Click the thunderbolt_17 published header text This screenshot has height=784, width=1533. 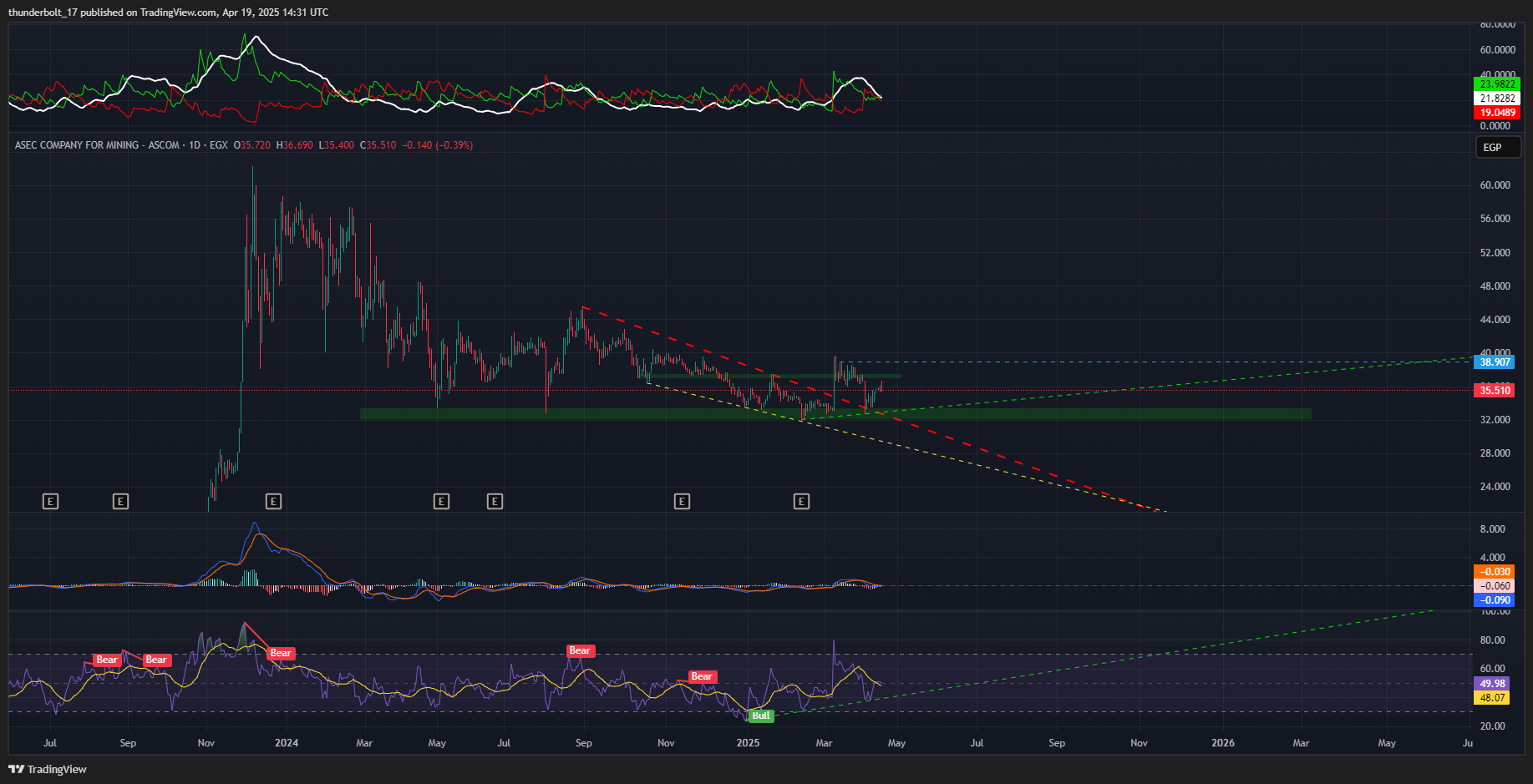click(x=168, y=13)
